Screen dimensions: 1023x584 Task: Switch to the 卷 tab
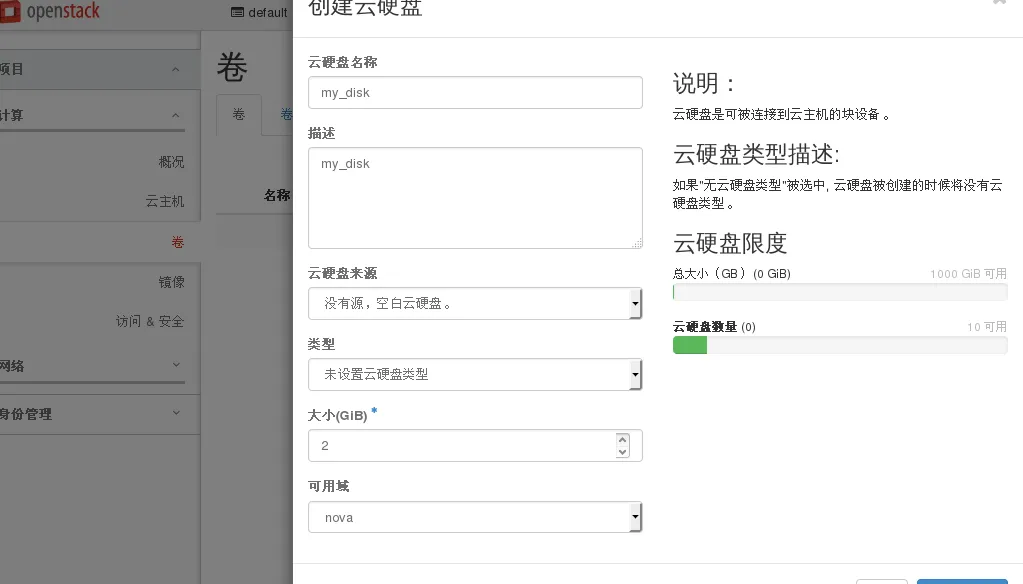pos(239,115)
